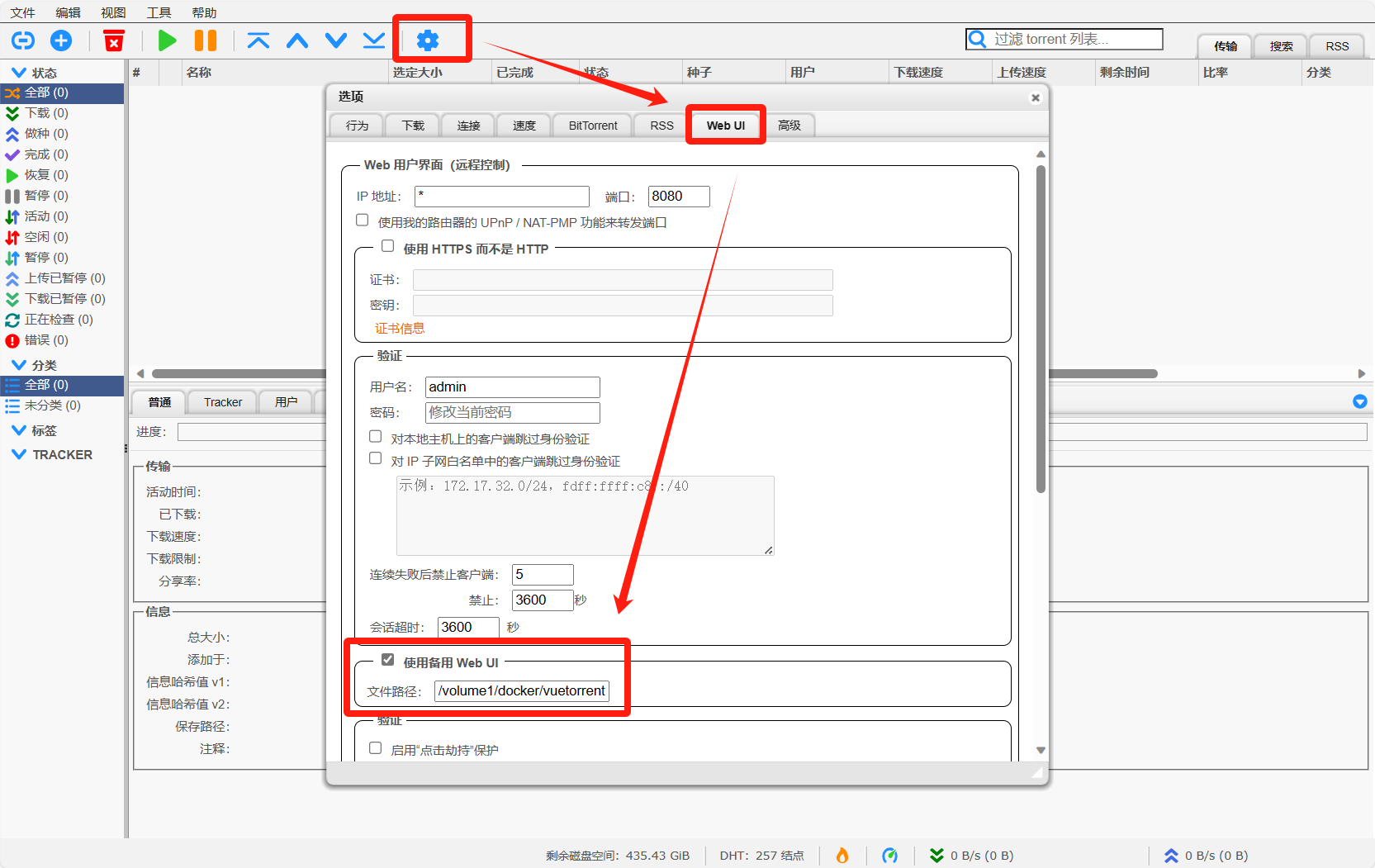Enable the HTTPS instead of HTTP checkbox
This screenshot has height=868, width=1375.
(x=388, y=246)
